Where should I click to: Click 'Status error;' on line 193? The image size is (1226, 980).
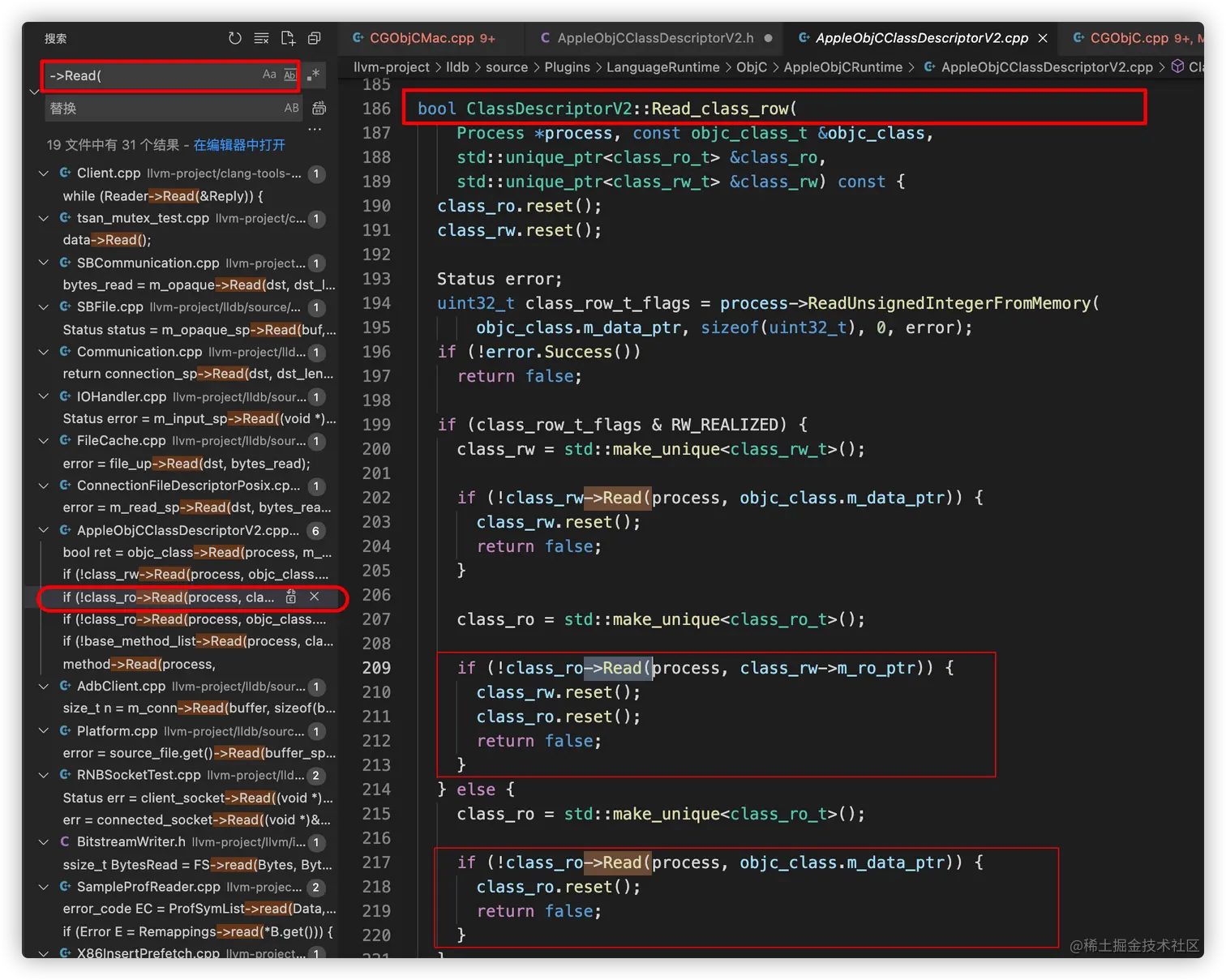point(499,279)
